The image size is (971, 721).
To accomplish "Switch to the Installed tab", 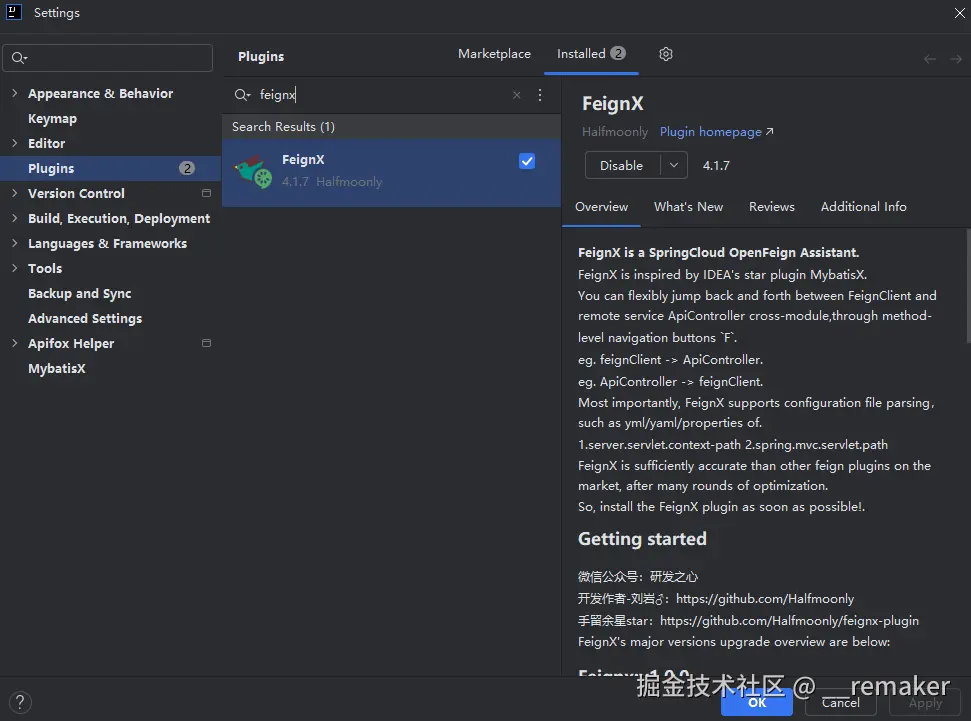I will pos(591,54).
